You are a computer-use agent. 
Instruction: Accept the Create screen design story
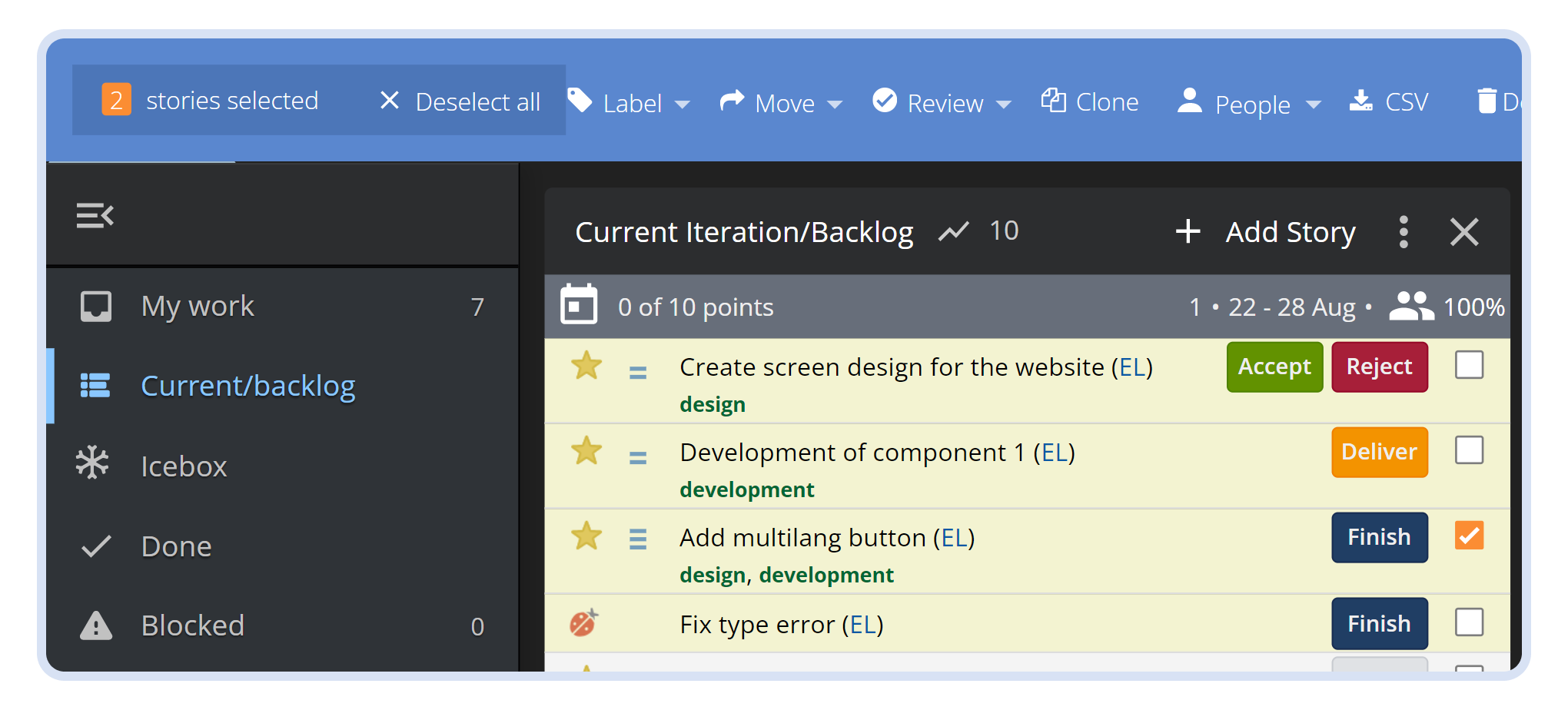click(1274, 367)
